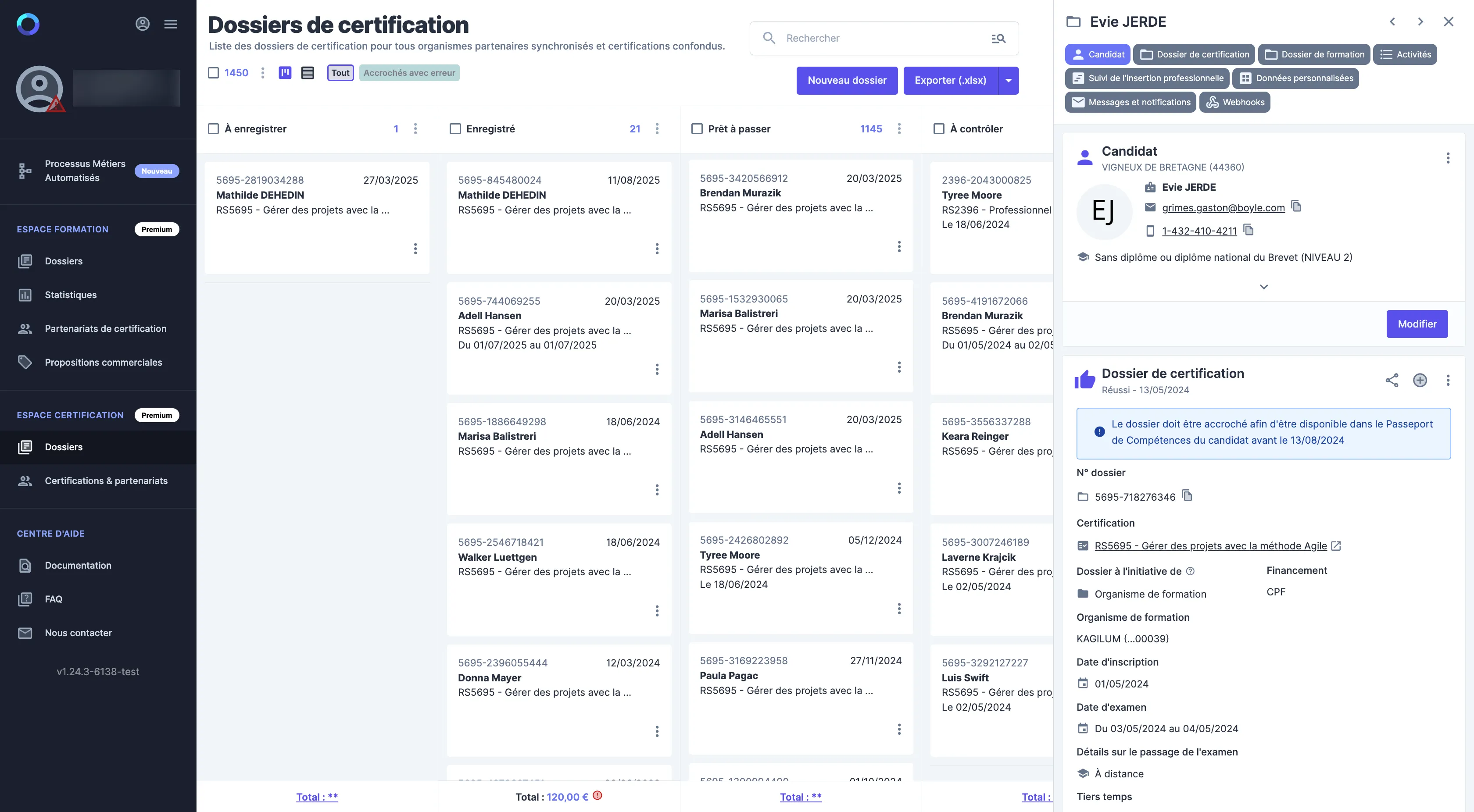Open the Dossier de certification tab
The height and width of the screenshot is (812, 1474).
point(1194,54)
